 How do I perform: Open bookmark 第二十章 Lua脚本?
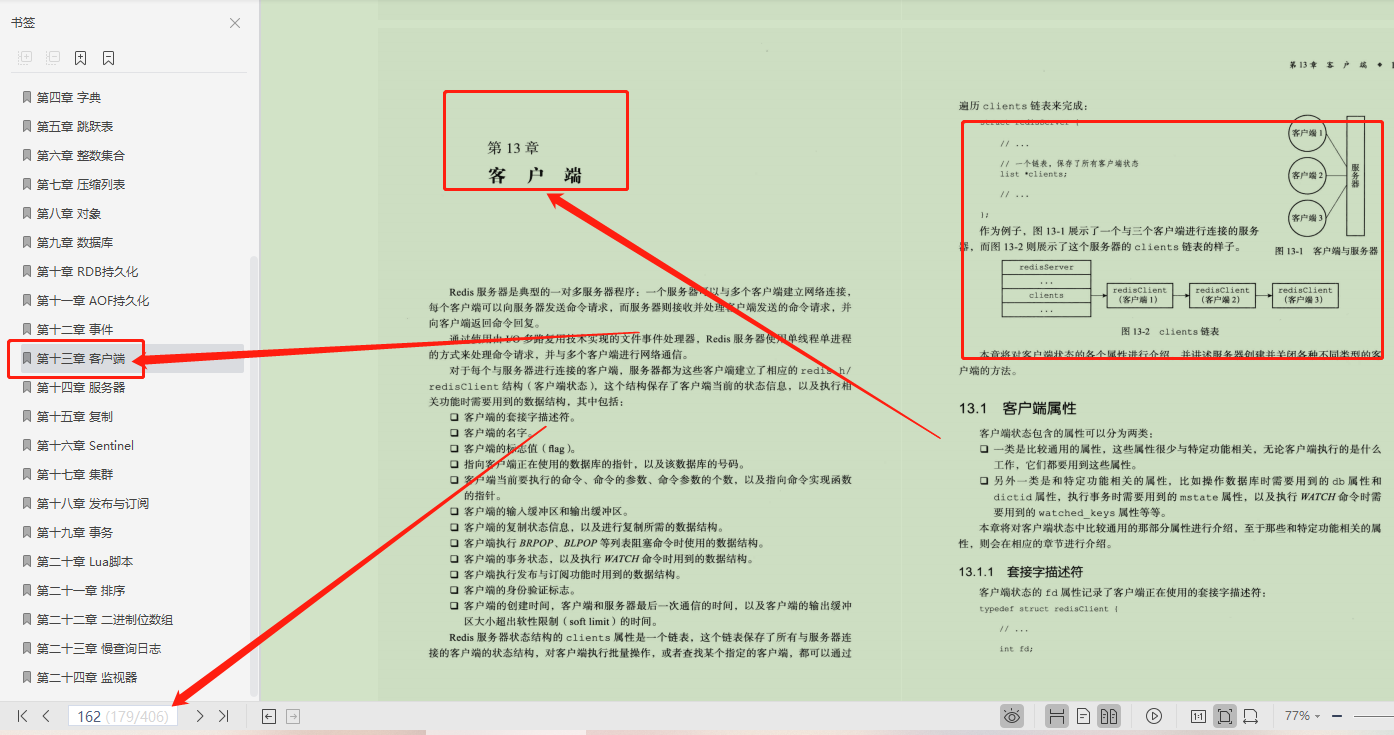[85, 561]
